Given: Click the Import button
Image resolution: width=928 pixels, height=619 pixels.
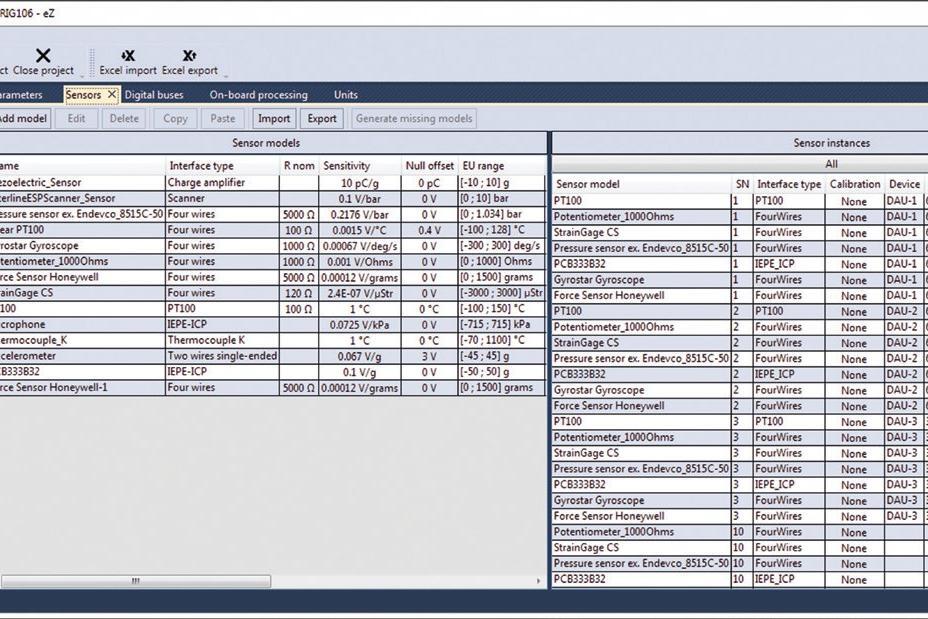Looking at the screenshot, I should (x=273, y=118).
